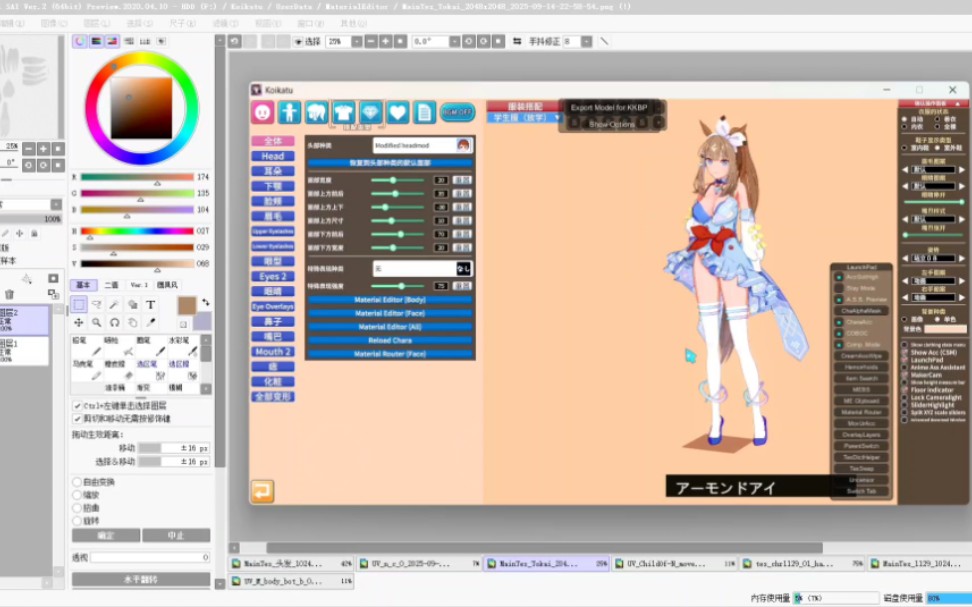Select the Text tool in SAI
This screenshot has height=607, width=972.
151,304
